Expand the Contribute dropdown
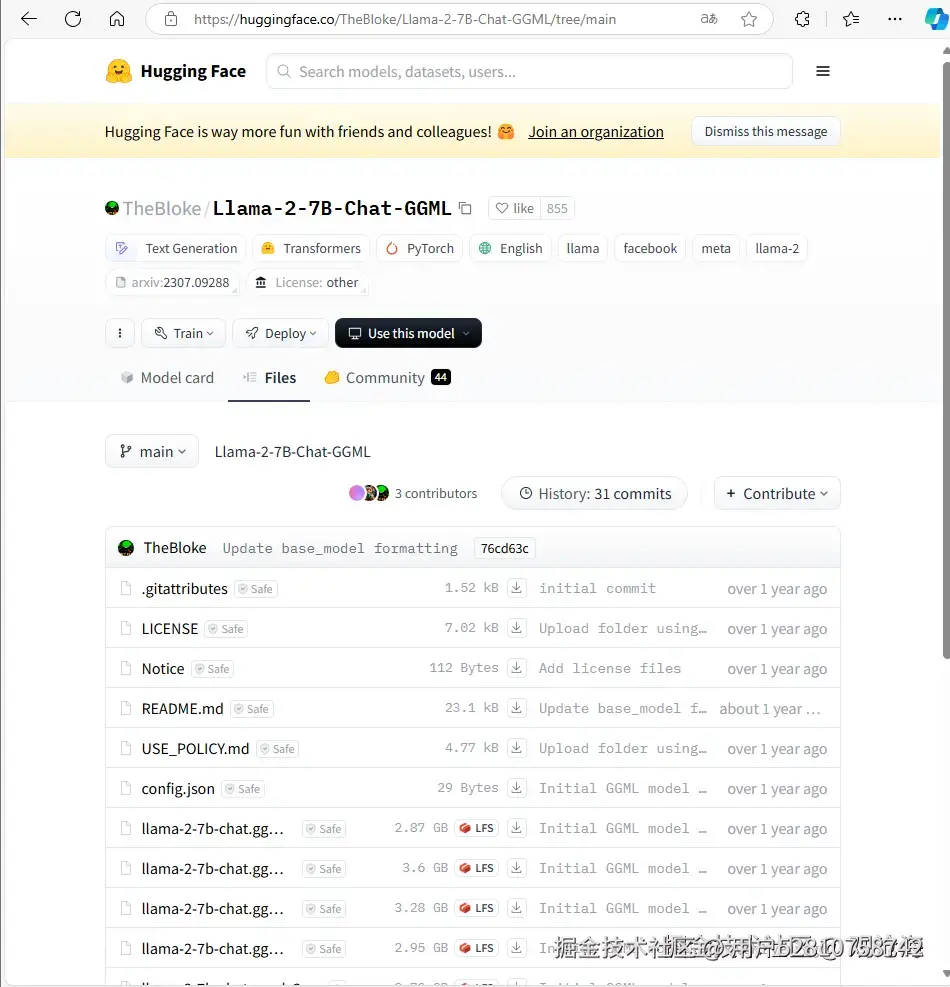Viewport: 950px width, 987px height. 777,494
